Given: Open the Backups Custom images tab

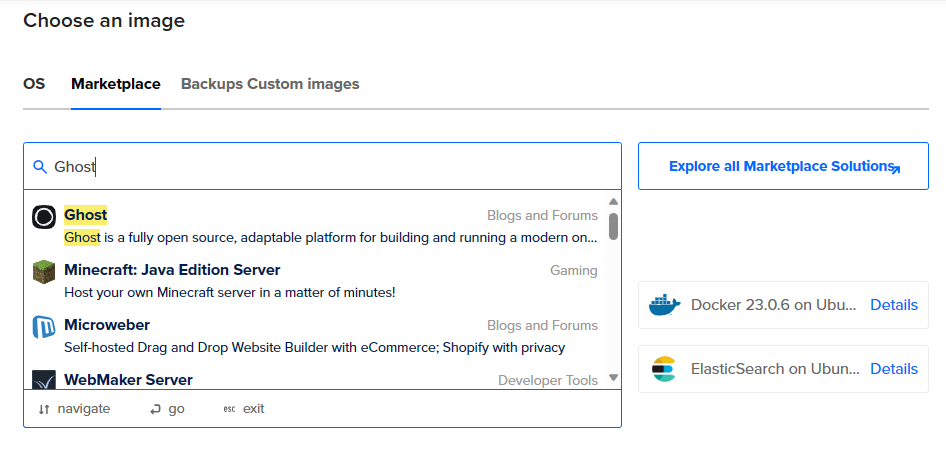Looking at the screenshot, I should 270,84.
